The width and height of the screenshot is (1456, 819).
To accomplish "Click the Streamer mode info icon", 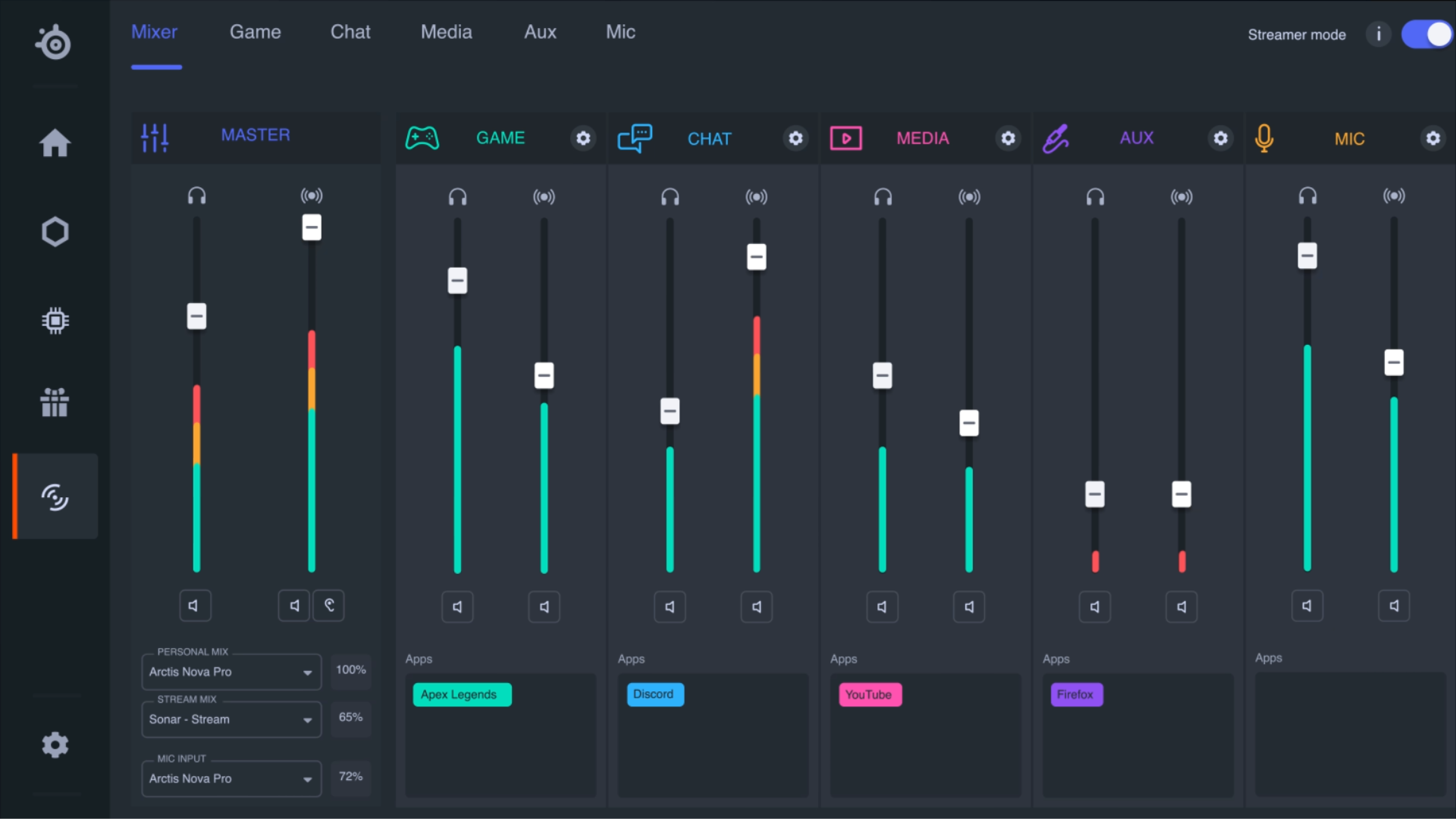I will pos(1378,34).
